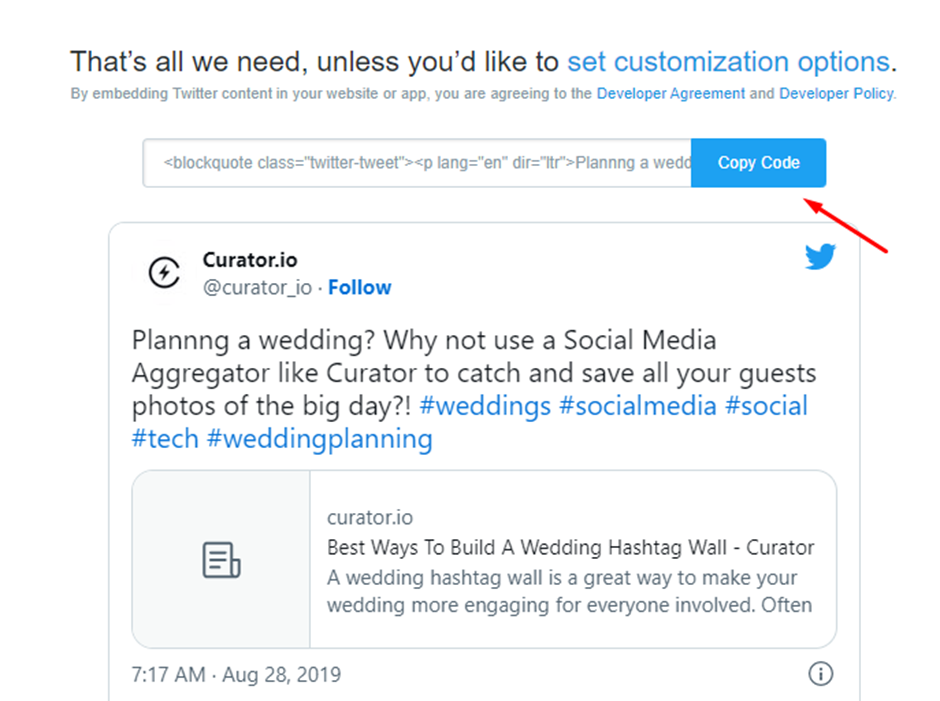Image resolution: width=940 pixels, height=701 pixels.
Task: Open the Wedding Hashtag Wall article title
Action: pyautogui.click(x=570, y=548)
